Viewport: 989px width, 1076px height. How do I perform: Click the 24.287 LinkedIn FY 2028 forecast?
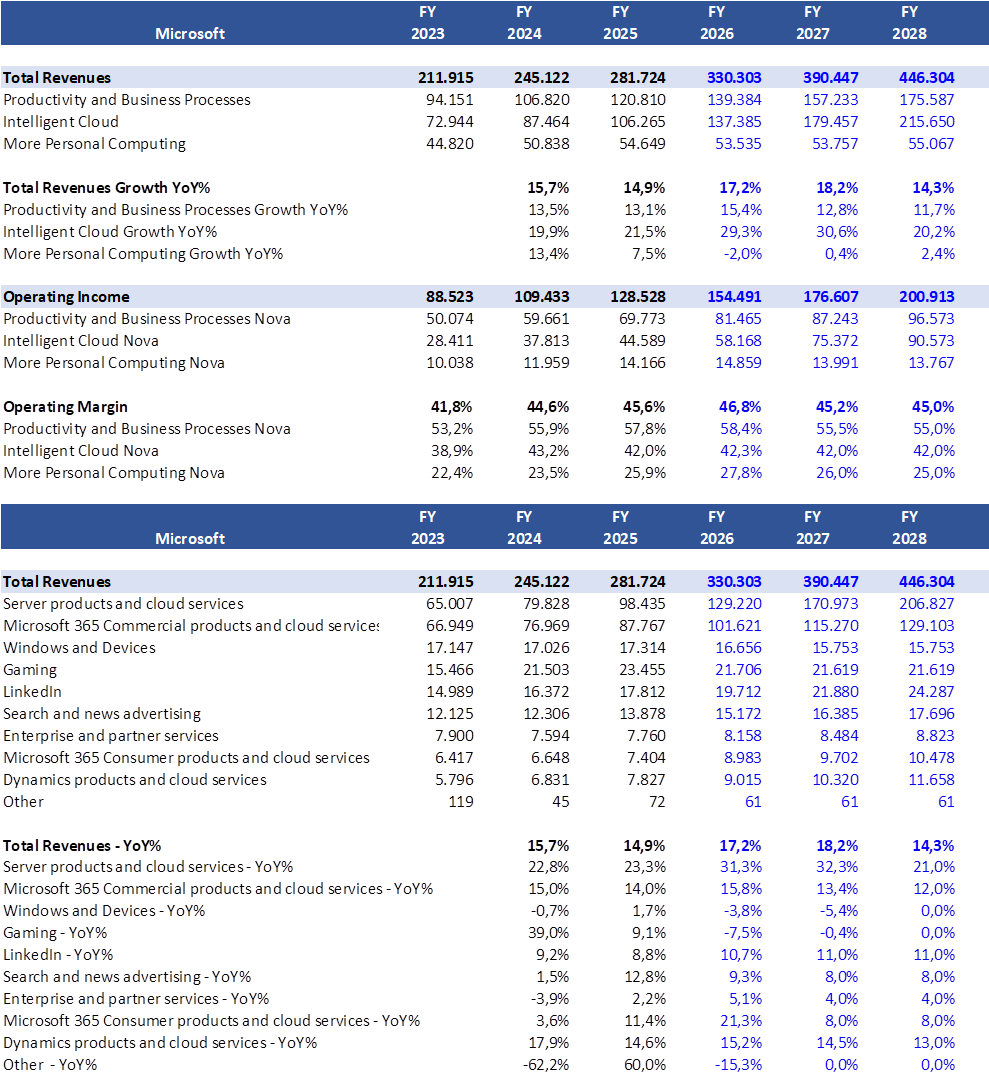tap(931, 692)
